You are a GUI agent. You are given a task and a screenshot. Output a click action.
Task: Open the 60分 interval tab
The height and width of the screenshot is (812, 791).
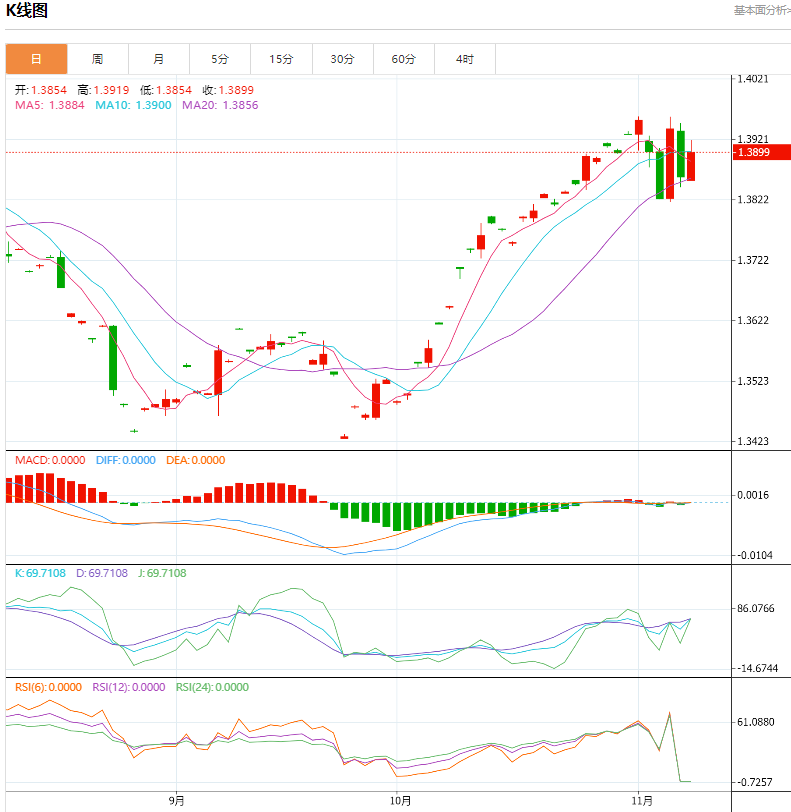pos(404,59)
